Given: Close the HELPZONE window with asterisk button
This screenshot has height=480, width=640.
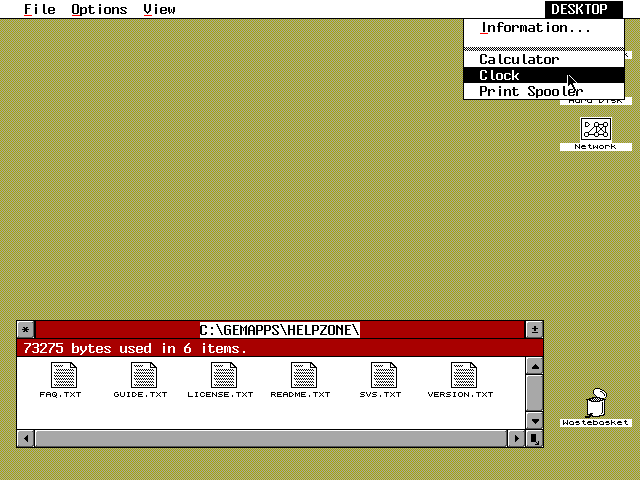Looking at the screenshot, I should pos(25,330).
